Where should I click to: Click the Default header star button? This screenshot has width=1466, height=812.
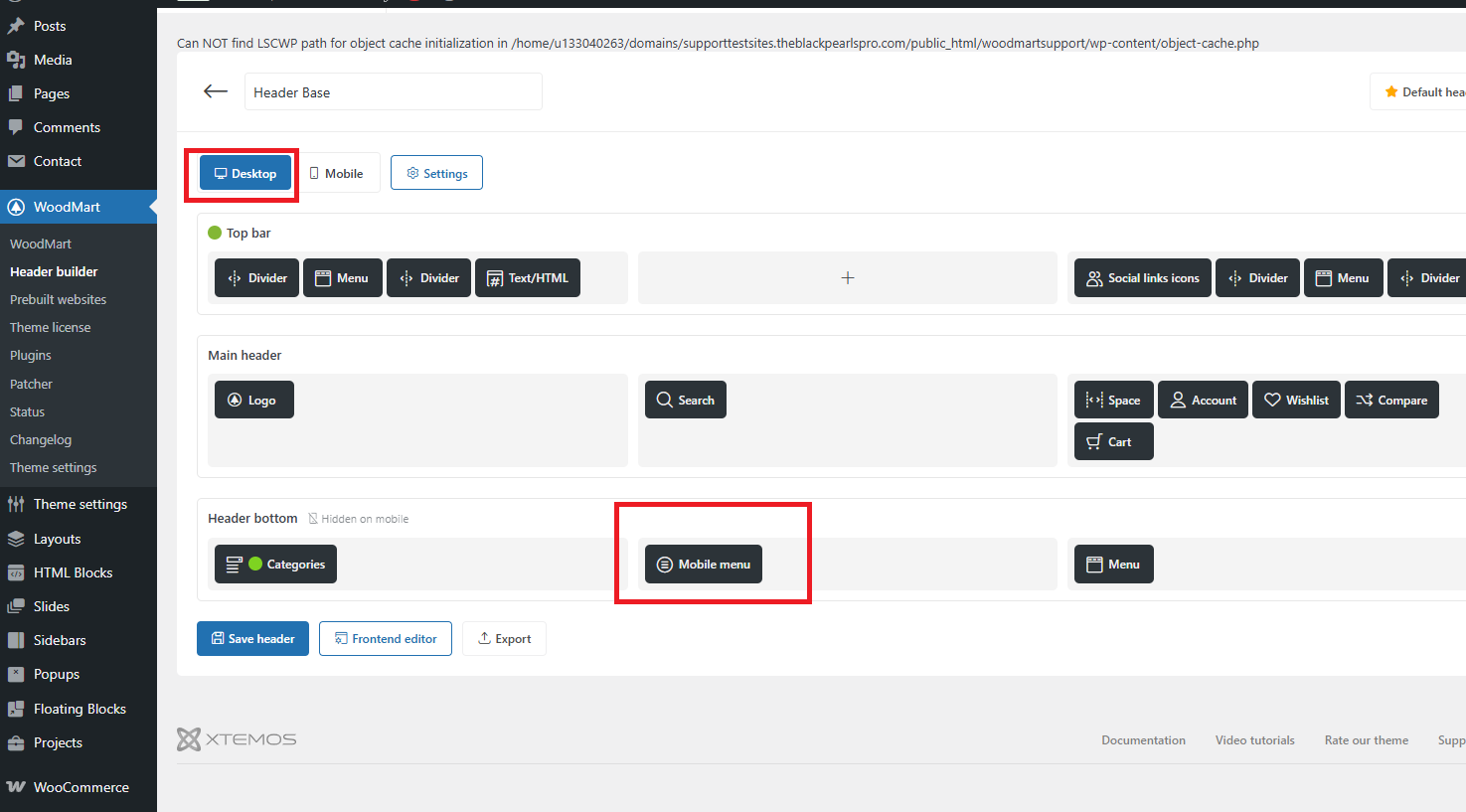[x=1418, y=91]
